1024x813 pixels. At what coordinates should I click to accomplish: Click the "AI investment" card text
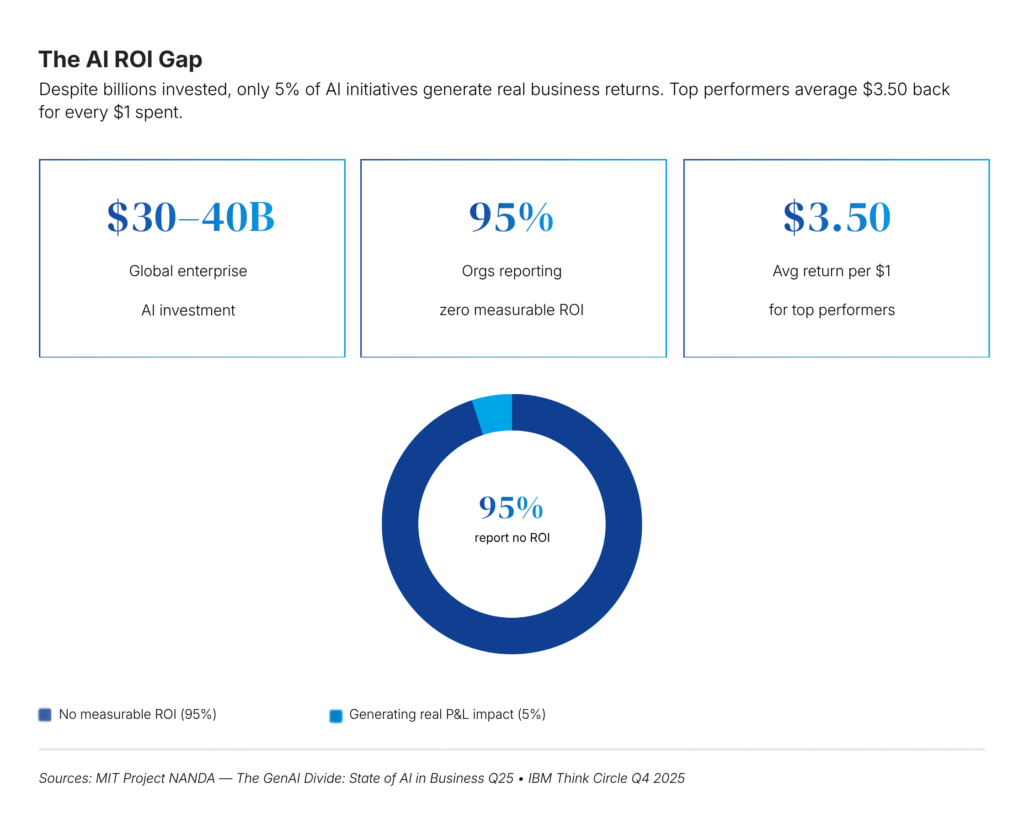click(x=188, y=310)
